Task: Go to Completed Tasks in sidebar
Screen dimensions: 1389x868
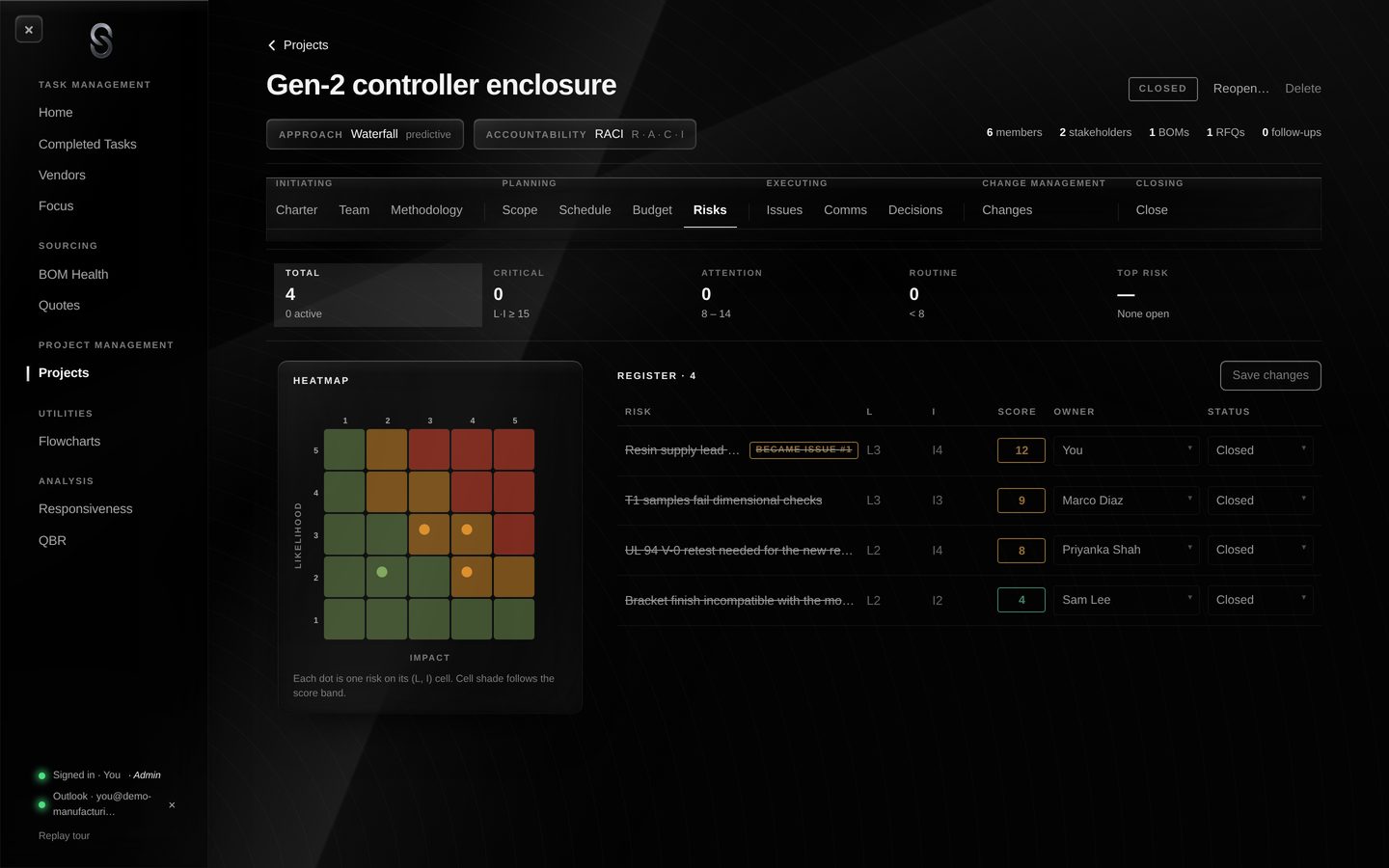Action: pos(88,145)
